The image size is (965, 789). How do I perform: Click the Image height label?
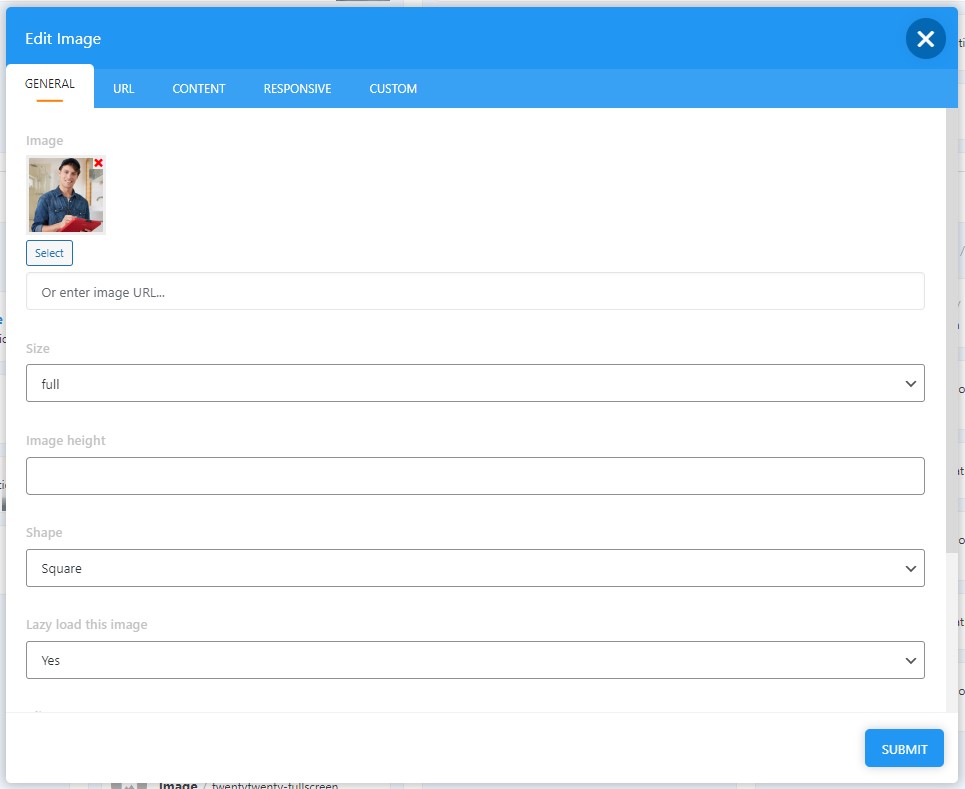(x=66, y=441)
